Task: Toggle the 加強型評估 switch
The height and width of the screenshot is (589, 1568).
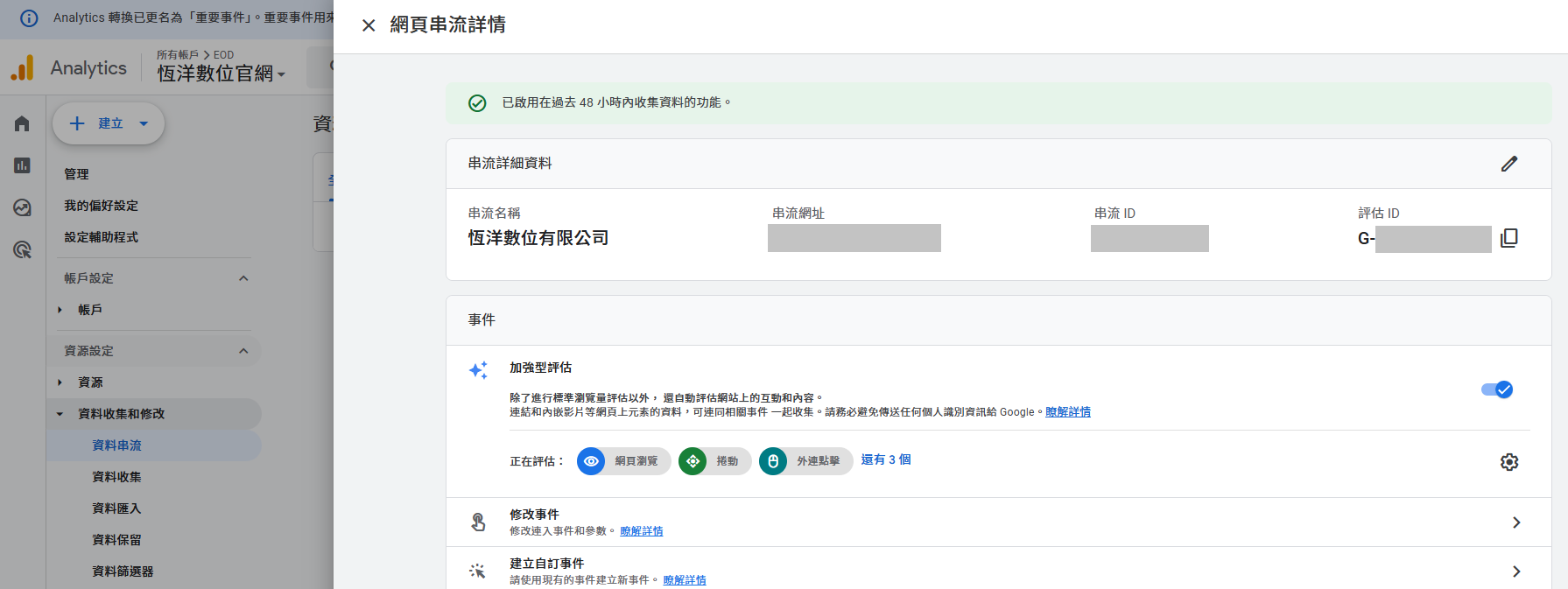Action: click(1497, 389)
